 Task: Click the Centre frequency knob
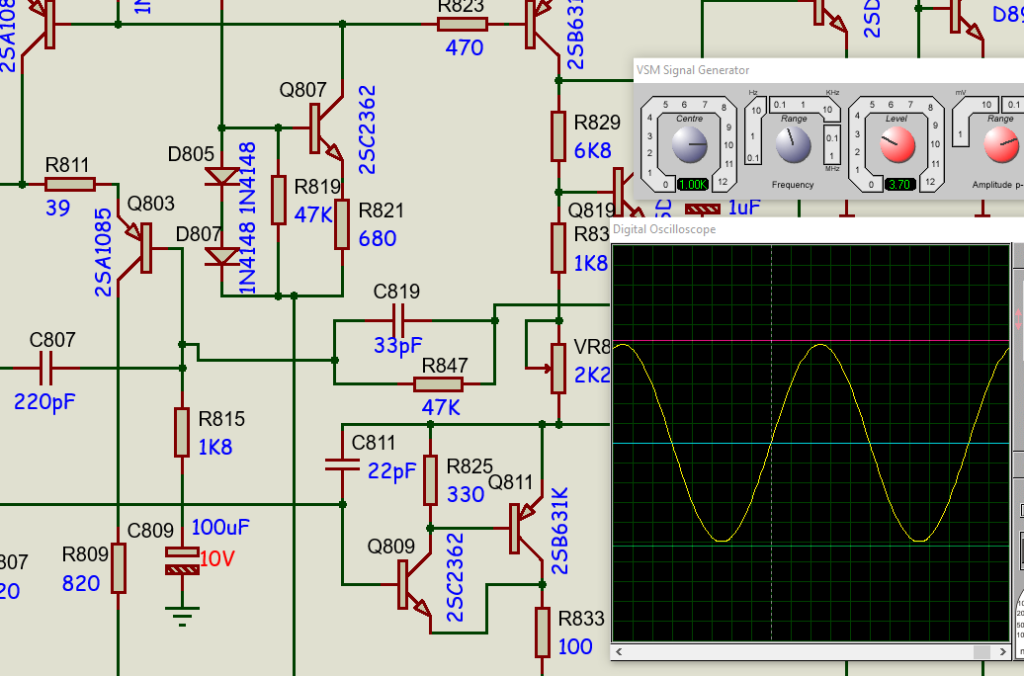pos(690,147)
